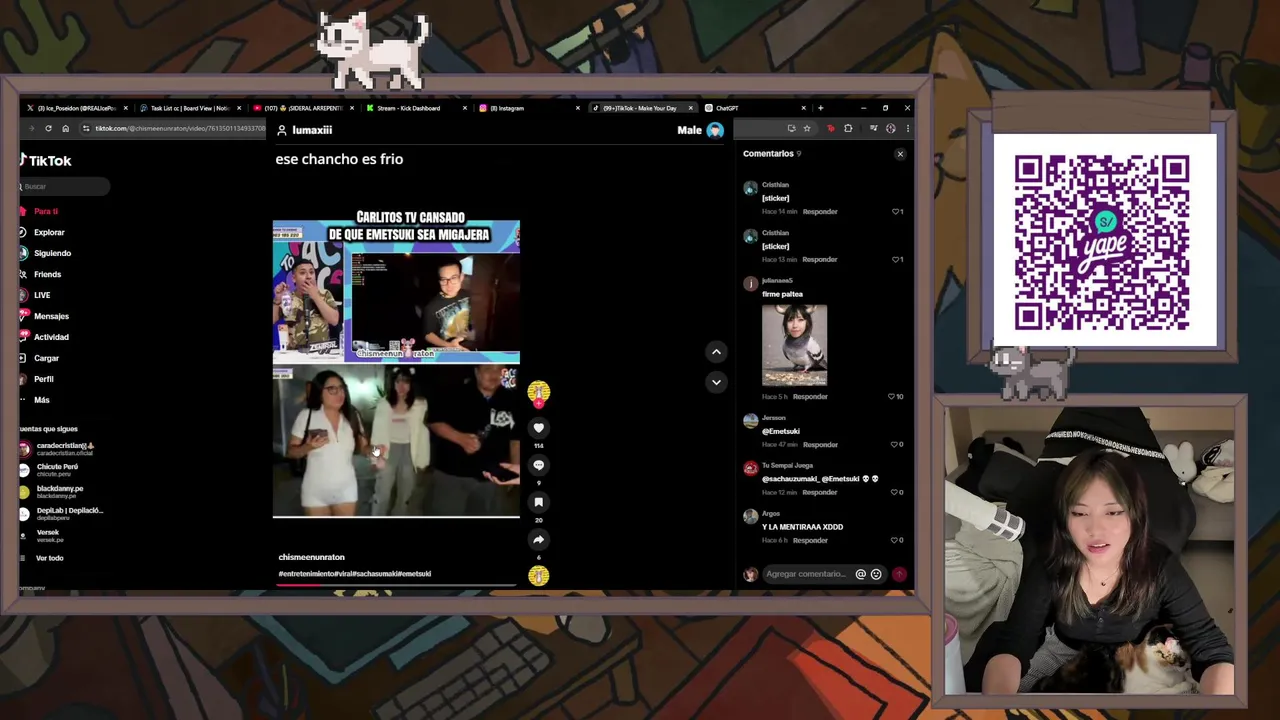The image size is (1280, 720).
Task: Open the caradecristian followed account
Action: click(56, 449)
